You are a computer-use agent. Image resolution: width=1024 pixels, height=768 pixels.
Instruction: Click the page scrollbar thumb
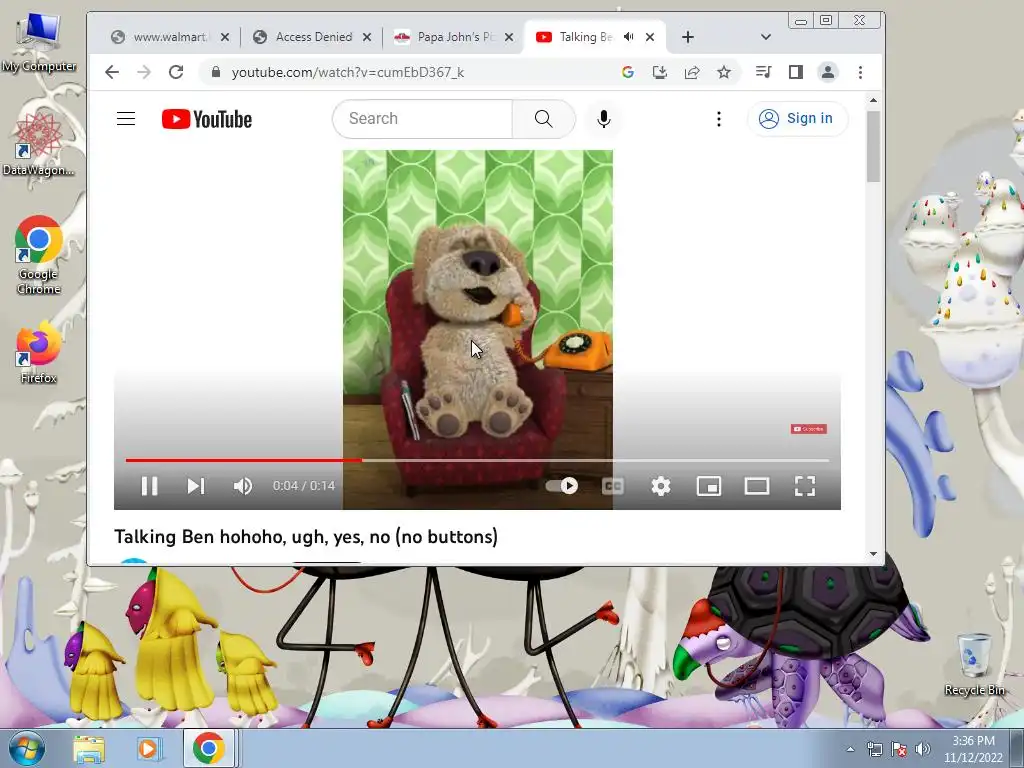click(874, 146)
